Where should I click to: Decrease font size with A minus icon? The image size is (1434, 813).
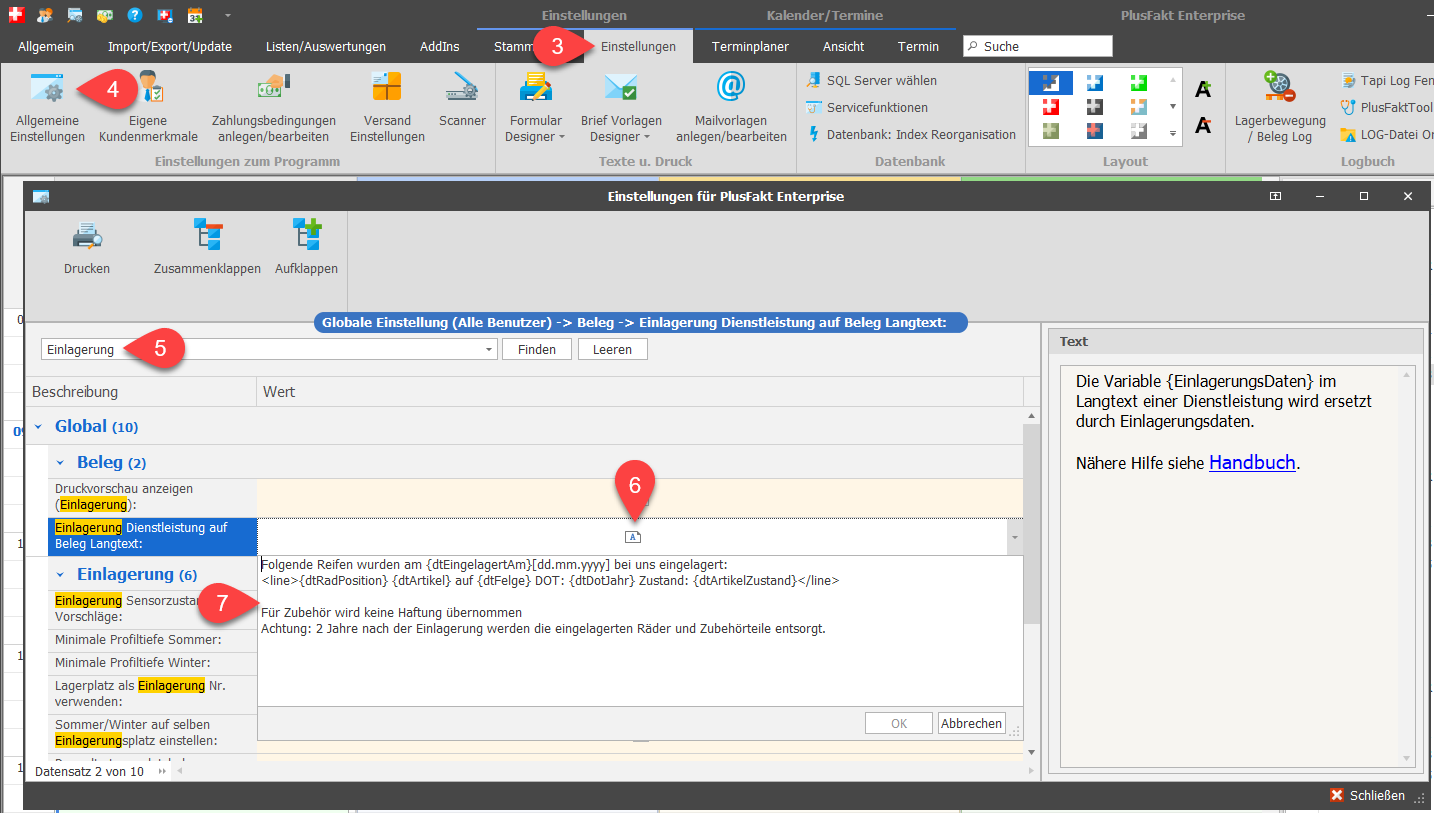[x=1203, y=124]
